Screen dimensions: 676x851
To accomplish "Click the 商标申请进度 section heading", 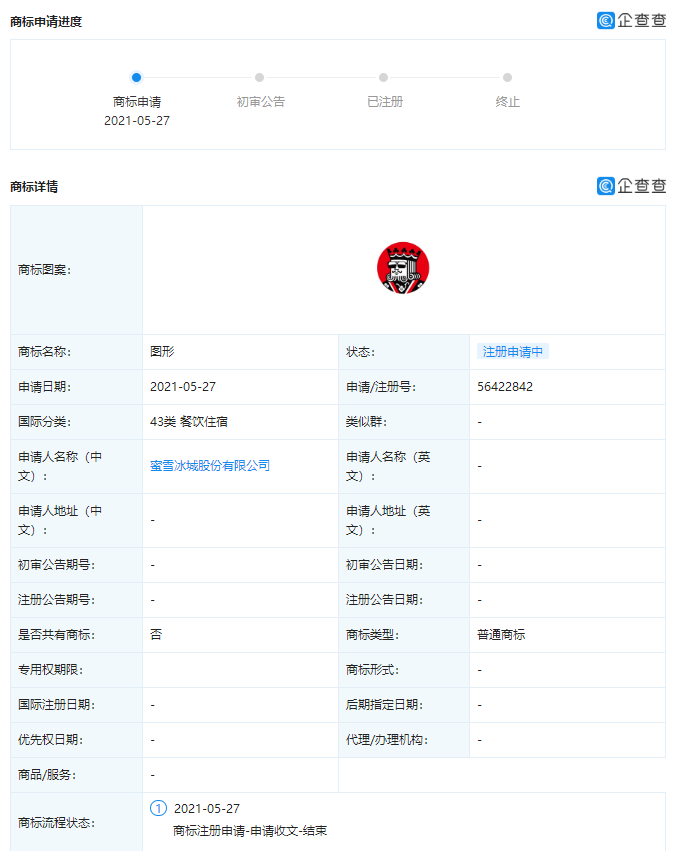I will tap(46, 22).
